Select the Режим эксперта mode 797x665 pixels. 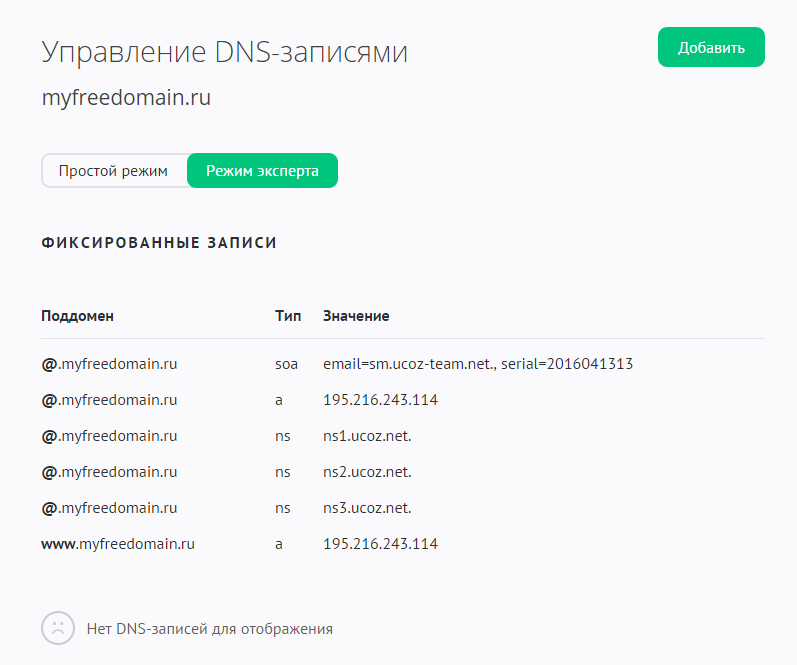pos(262,171)
